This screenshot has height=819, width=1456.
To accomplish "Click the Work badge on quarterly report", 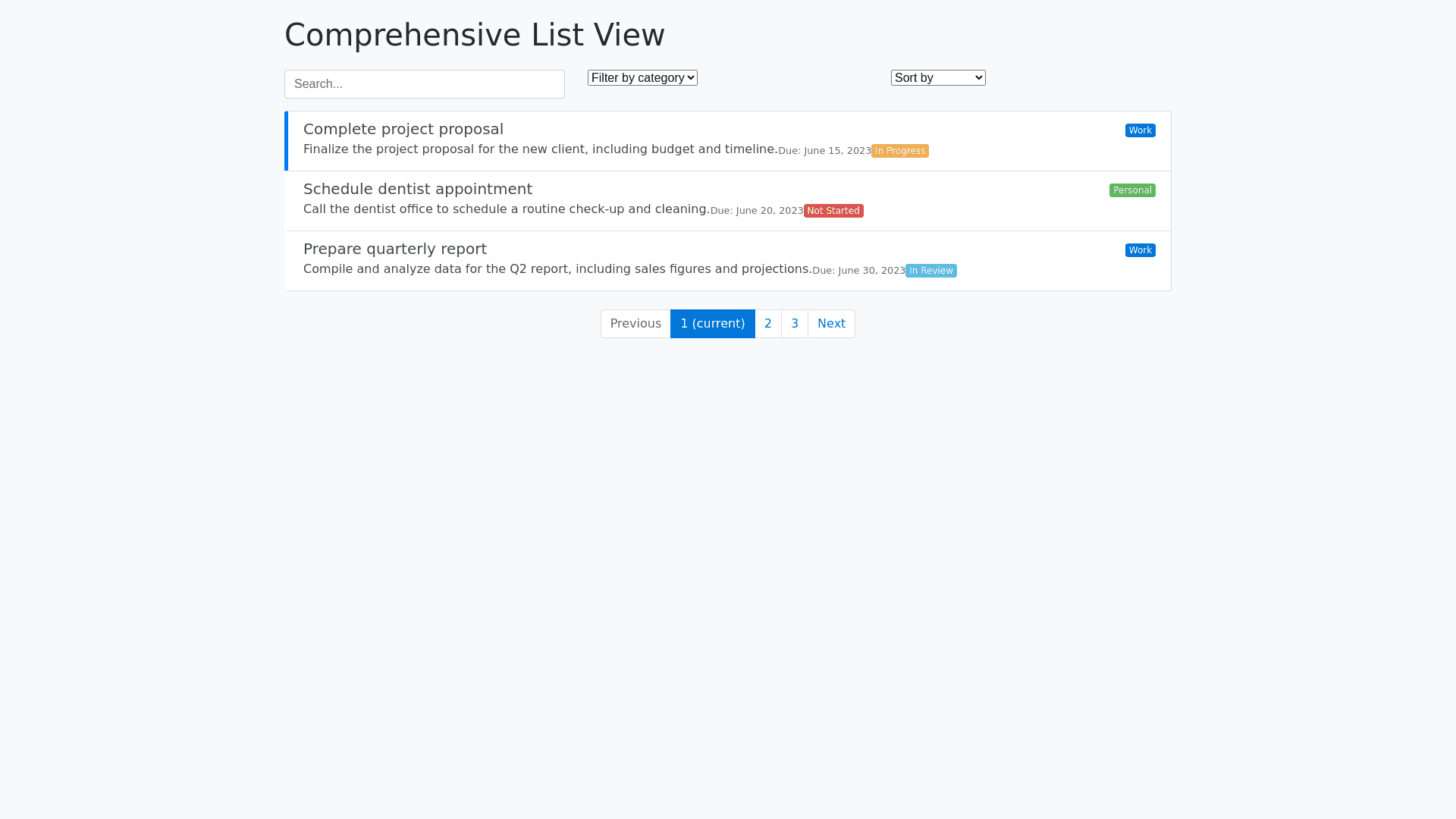I will [x=1140, y=250].
